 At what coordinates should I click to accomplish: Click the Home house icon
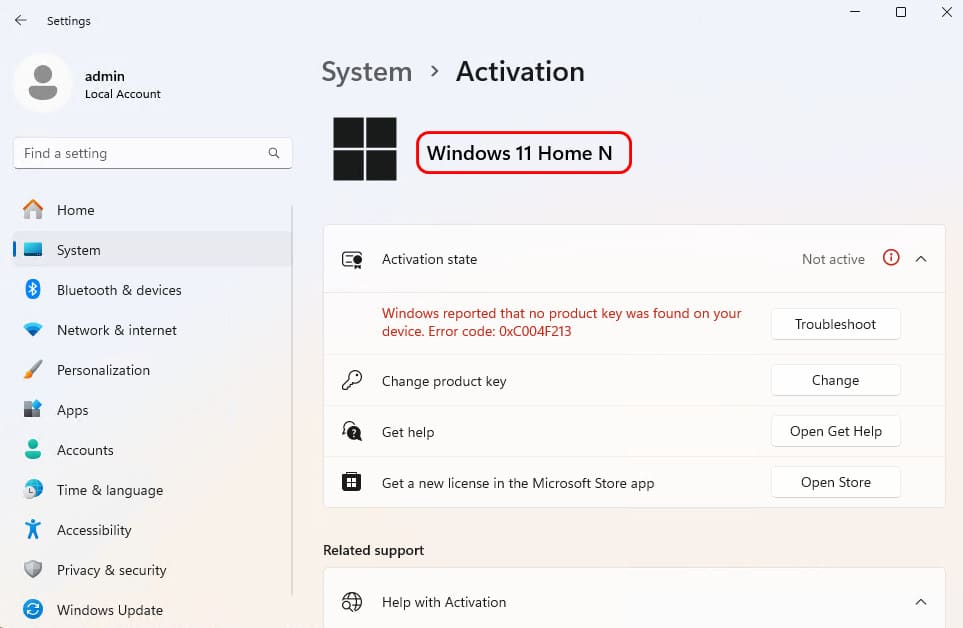(33, 209)
